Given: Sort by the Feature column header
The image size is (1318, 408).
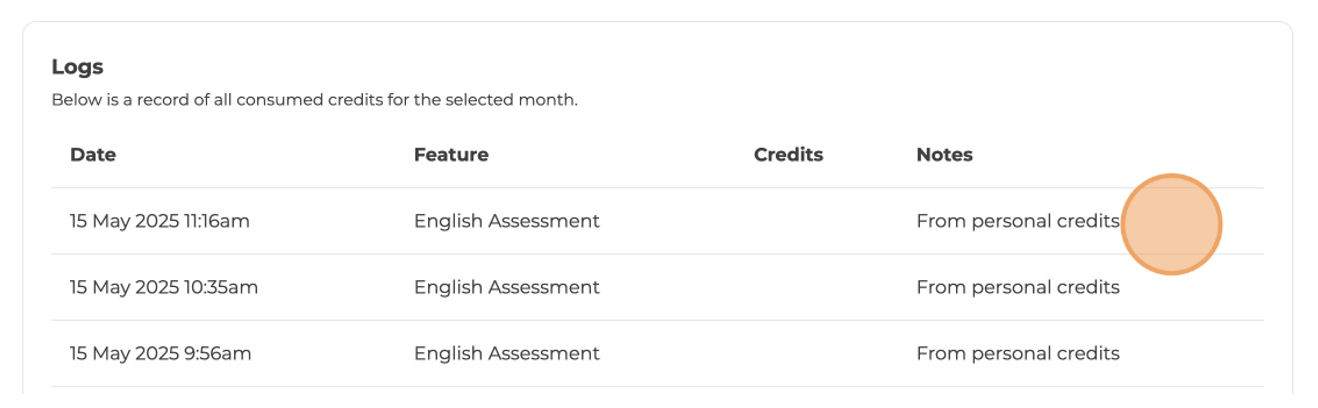Looking at the screenshot, I should pyautogui.click(x=451, y=155).
